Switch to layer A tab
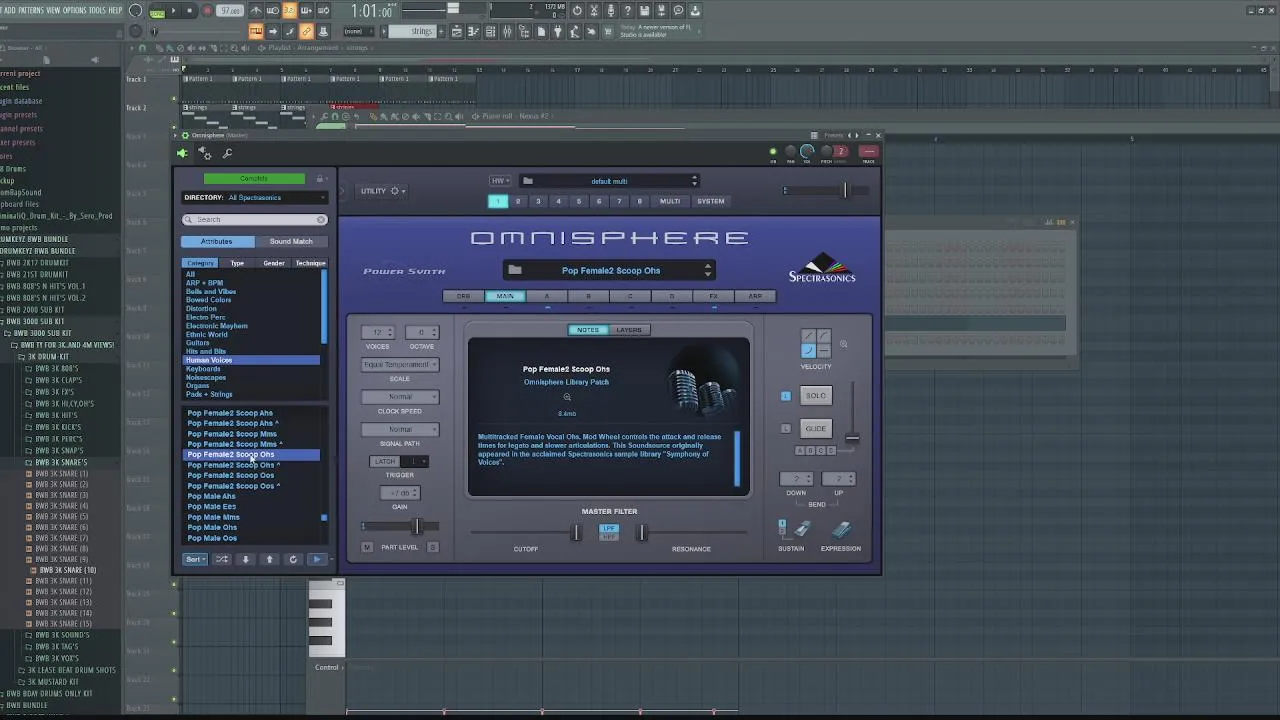 click(x=546, y=296)
